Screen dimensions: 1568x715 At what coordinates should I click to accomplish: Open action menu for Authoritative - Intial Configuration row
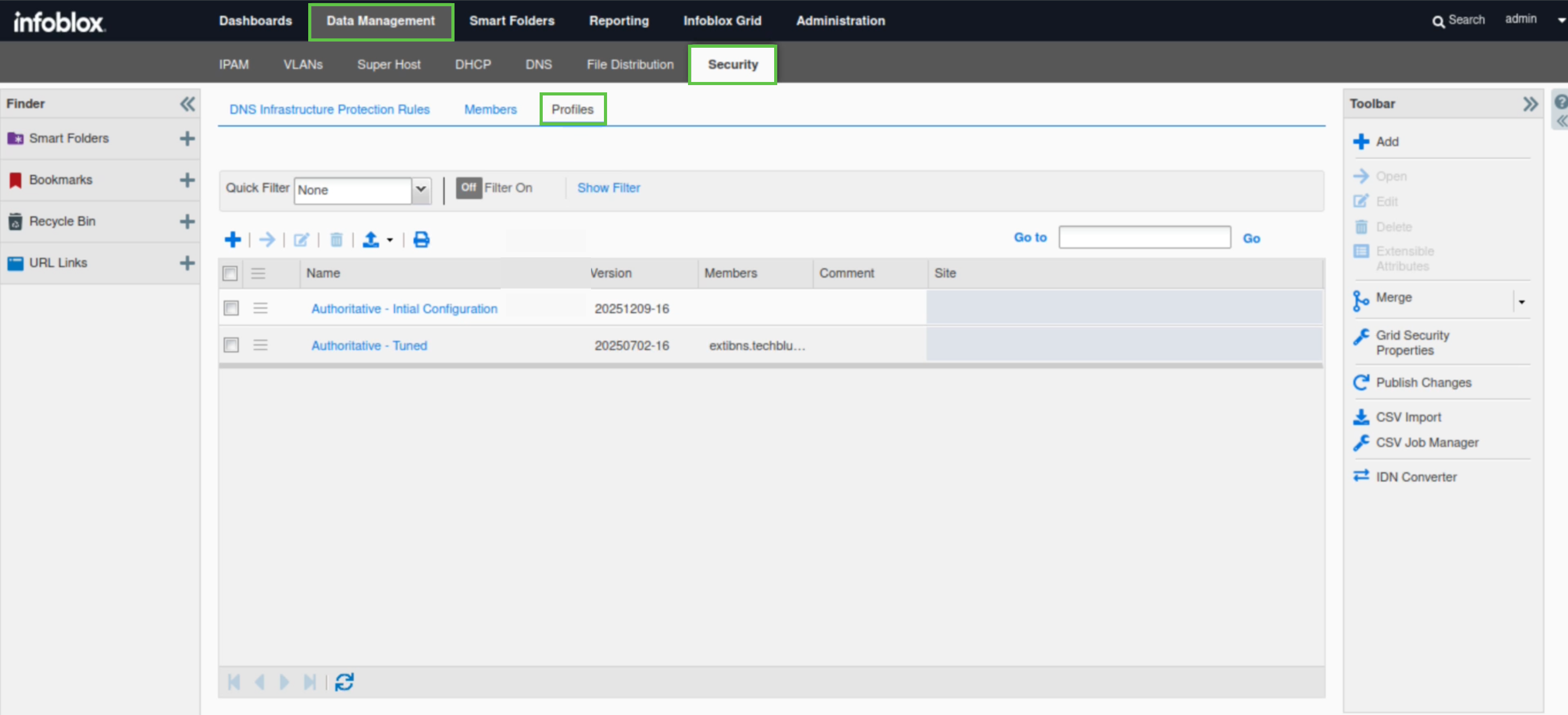[260, 309]
